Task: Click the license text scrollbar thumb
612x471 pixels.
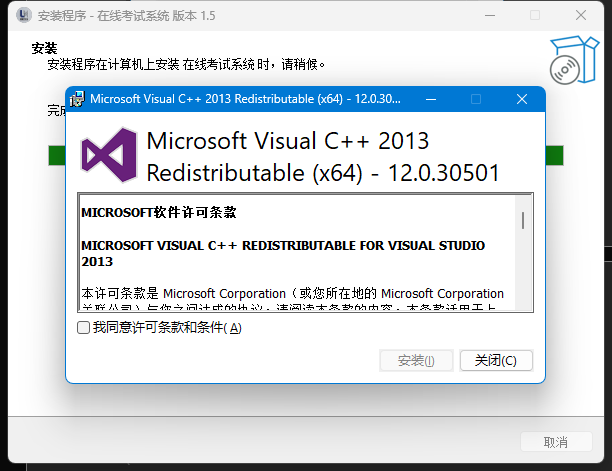Action: tap(523, 220)
